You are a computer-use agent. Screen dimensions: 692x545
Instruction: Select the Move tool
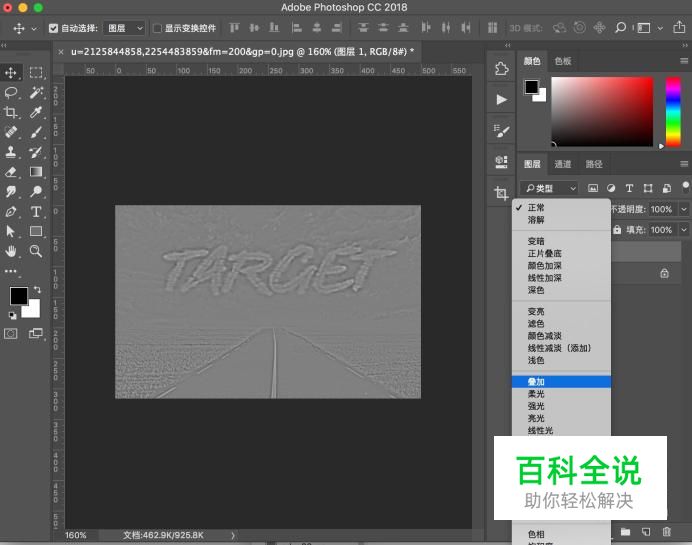pyautogui.click(x=11, y=72)
